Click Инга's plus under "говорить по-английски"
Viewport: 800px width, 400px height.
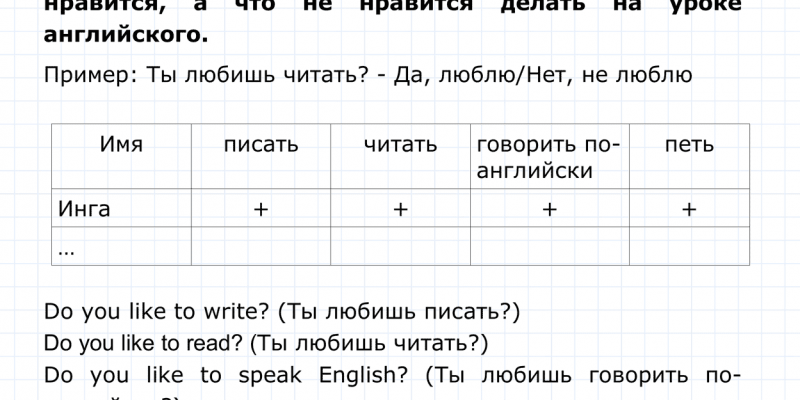click(x=549, y=209)
